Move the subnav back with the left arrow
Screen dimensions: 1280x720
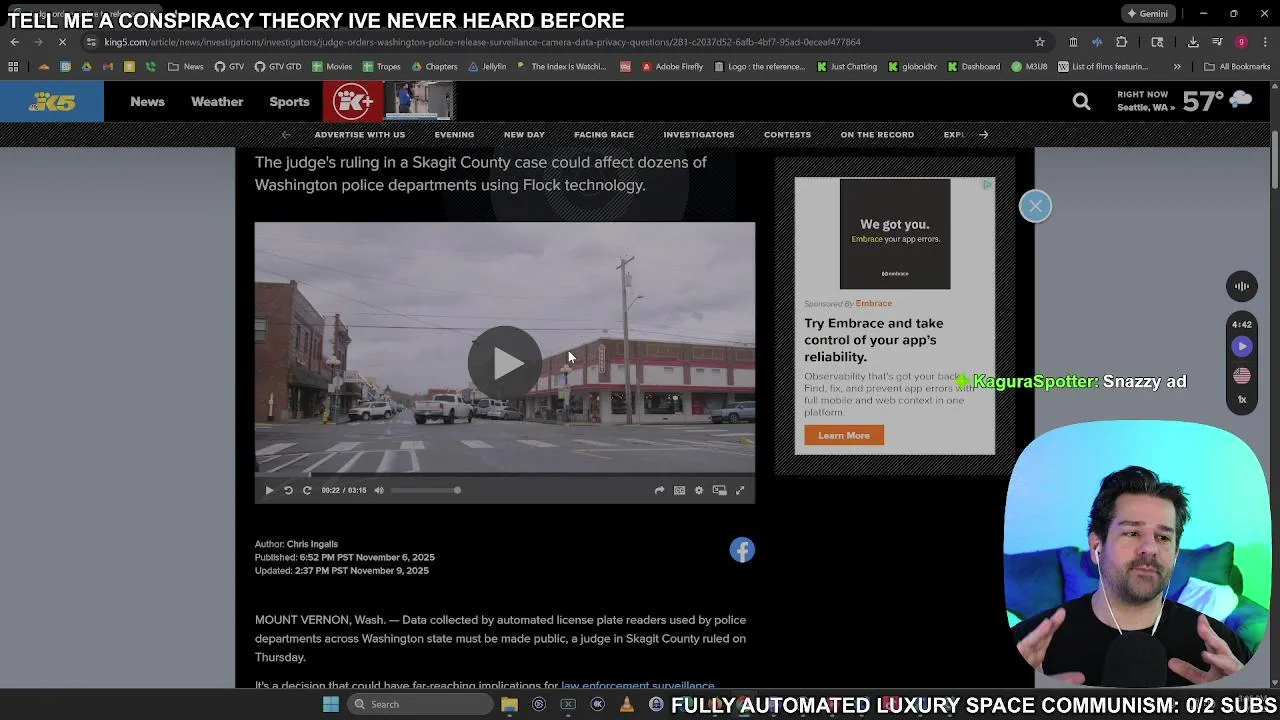pos(286,135)
